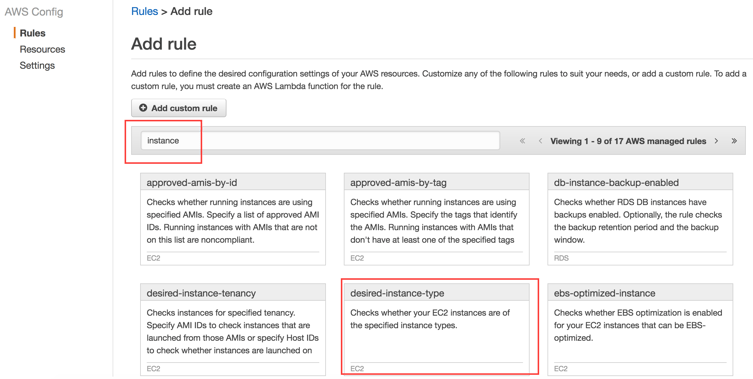This screenshot has width=753, height=379.
Task: Click the EC2 tag on desired-instance-tenancy card
Action: [153, 368]
